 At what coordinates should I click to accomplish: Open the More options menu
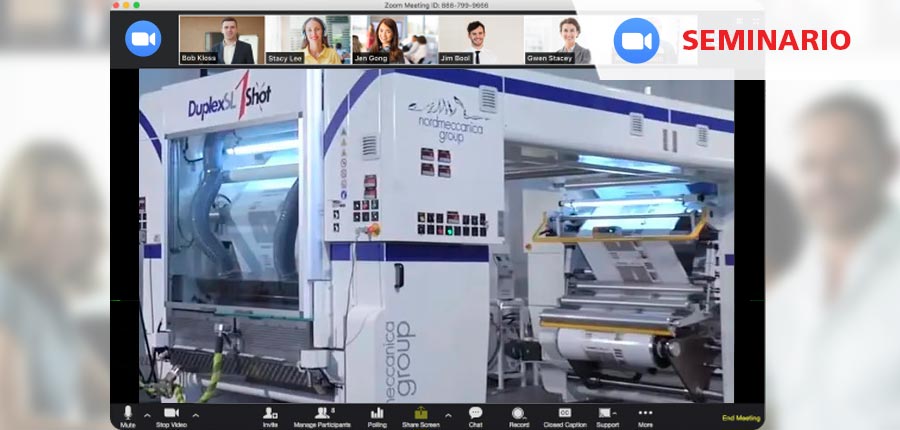click(x=645, y=414)
